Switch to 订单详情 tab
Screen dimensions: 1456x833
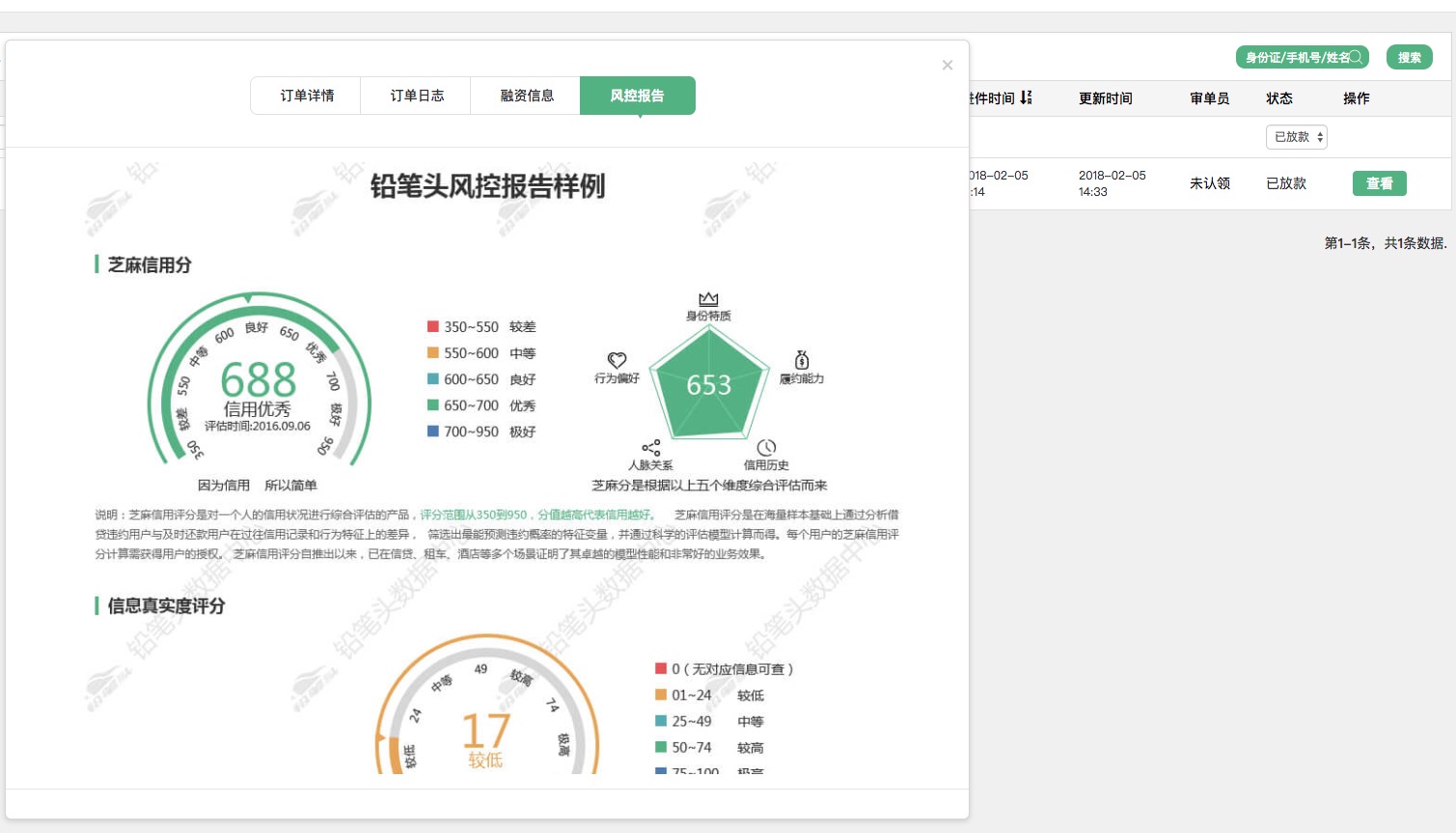coord(306,96)
